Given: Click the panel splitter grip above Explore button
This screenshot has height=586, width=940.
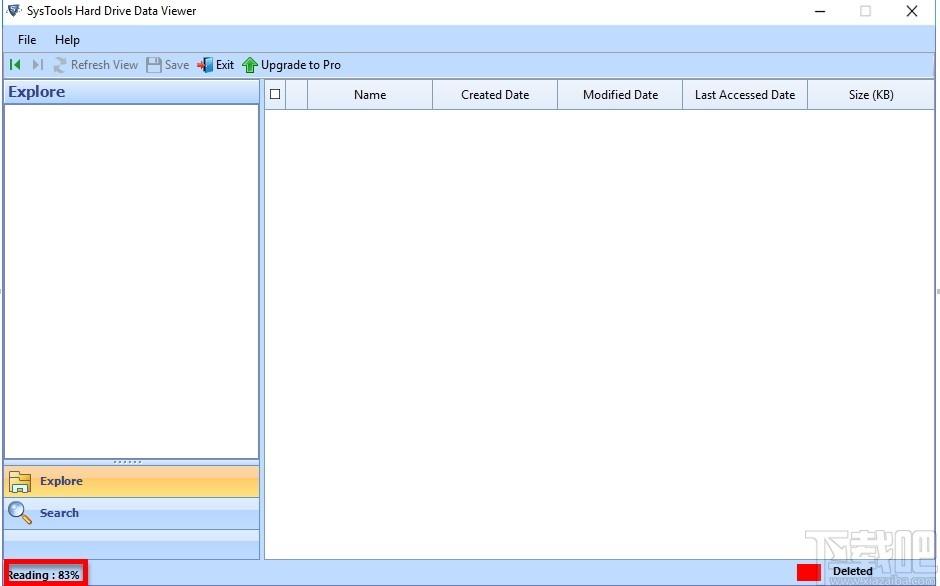Looking at the screenshot, I should click(x=128, y=462).
